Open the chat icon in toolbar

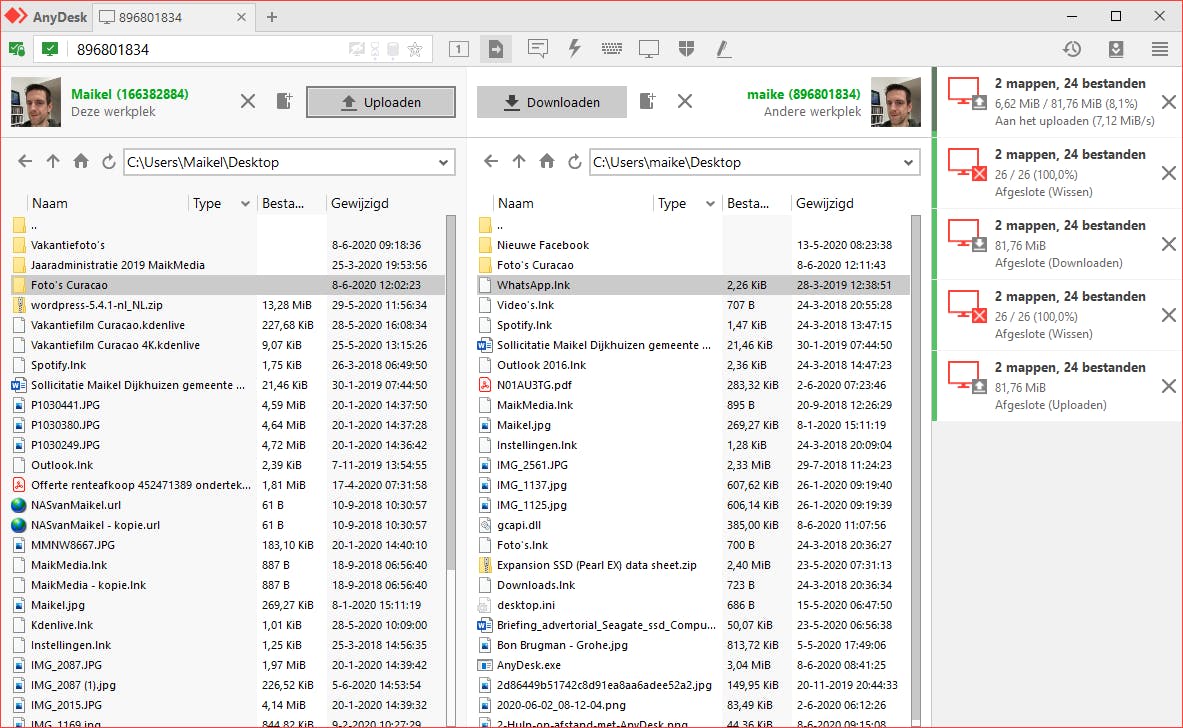(x=538, y=48)
